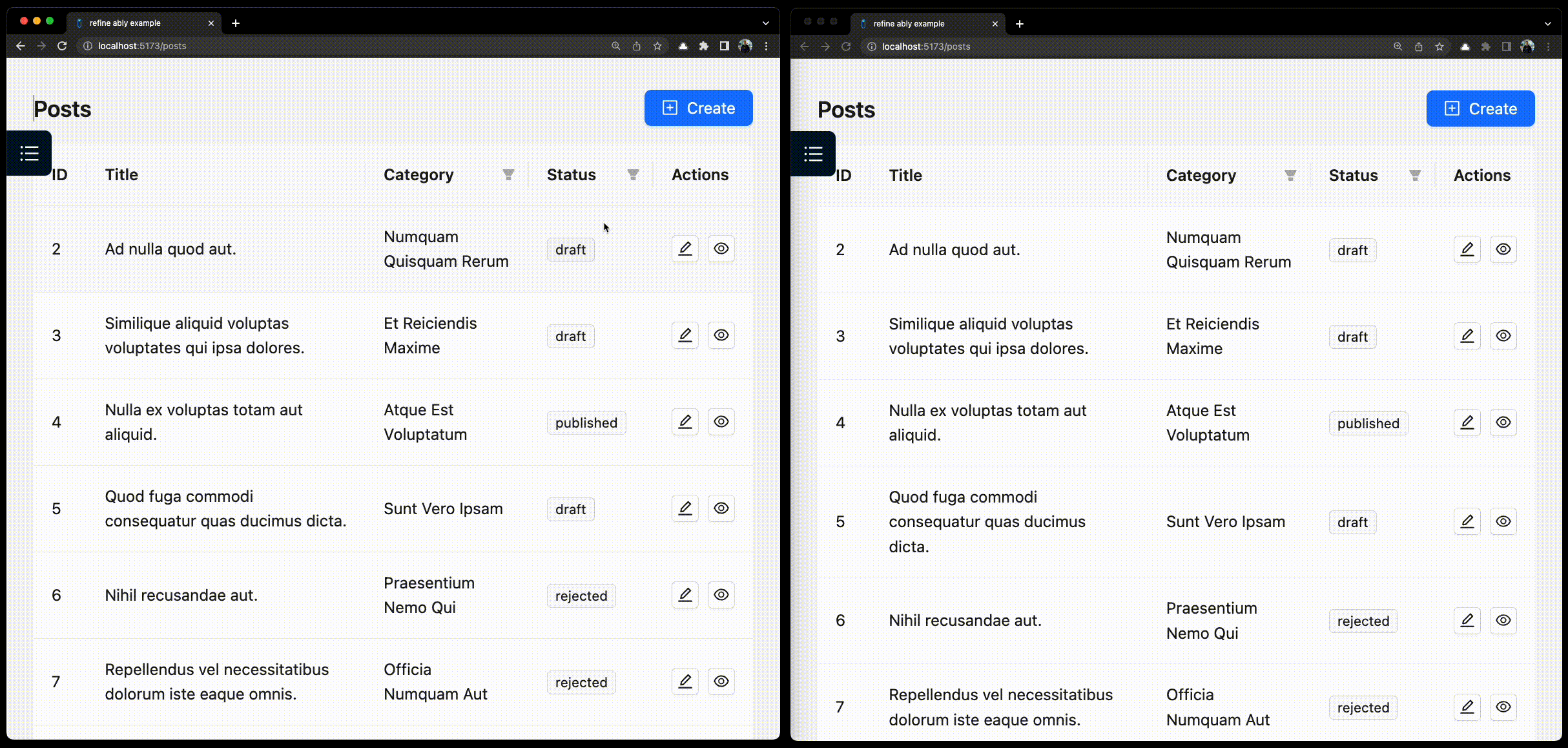The width and height of the screenshot is (1568, 748).
Task: Click the view icon for post ID 6
Action: point(721,594)
